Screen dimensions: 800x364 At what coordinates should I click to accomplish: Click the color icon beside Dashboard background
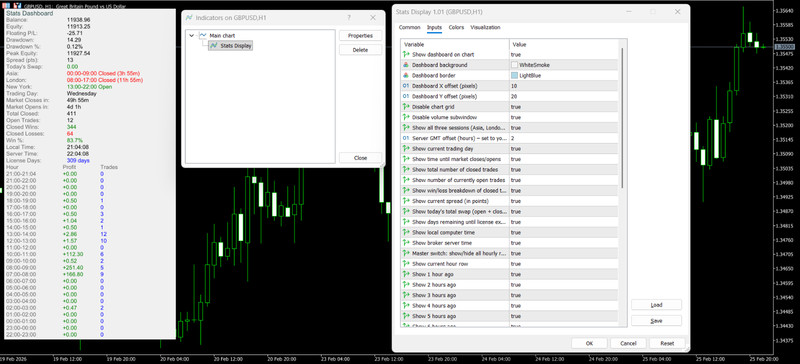[x=406, y=65]
